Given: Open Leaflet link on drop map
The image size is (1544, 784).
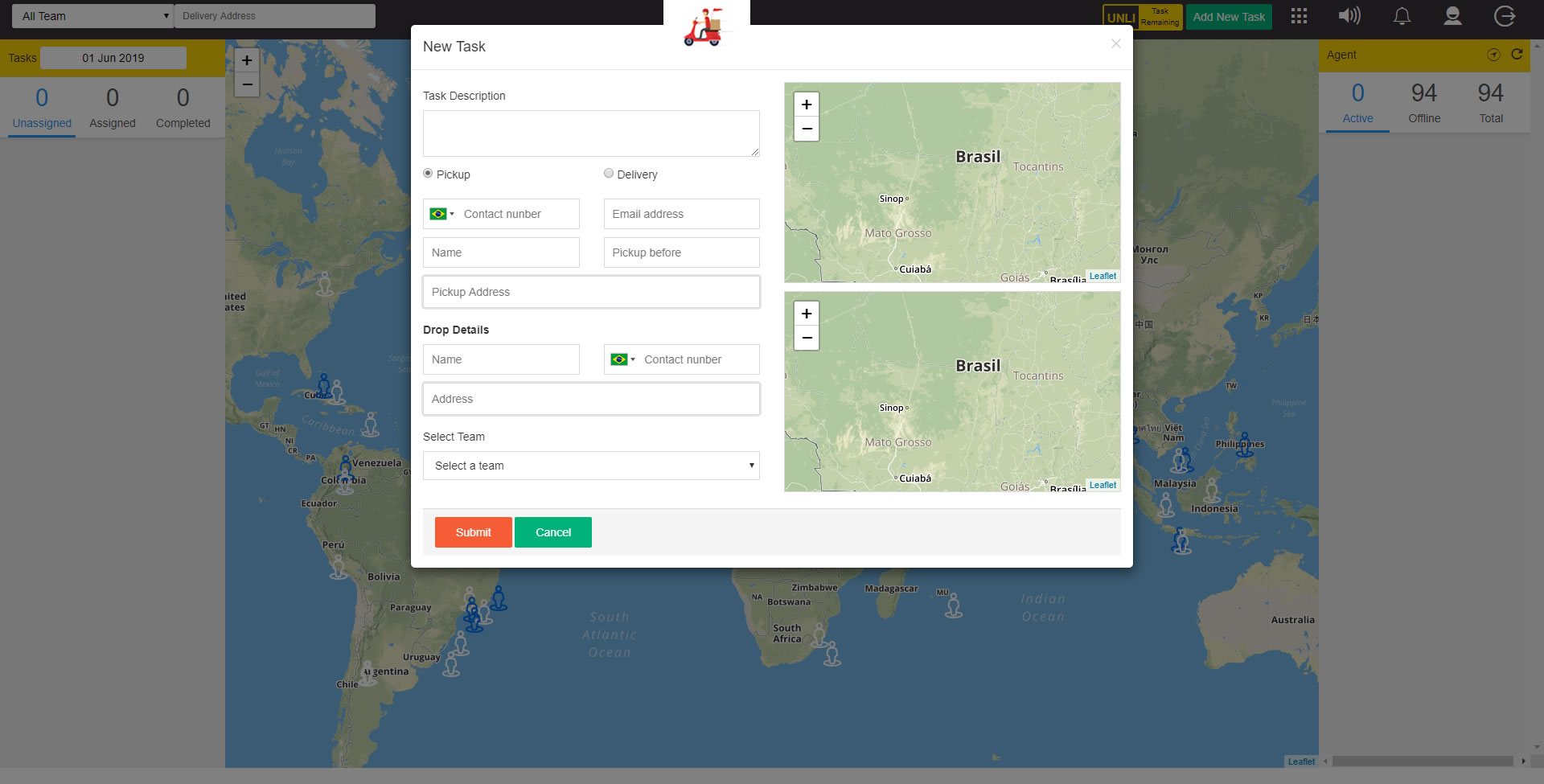Looking at the screenshot, I should tap(1103, 485).
